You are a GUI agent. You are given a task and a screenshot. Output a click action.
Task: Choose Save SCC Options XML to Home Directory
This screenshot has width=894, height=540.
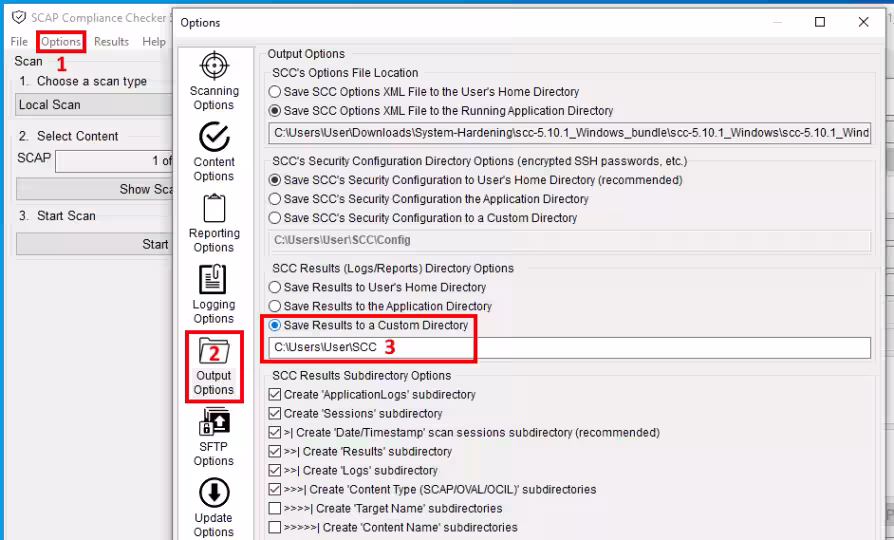click(275, 92)
